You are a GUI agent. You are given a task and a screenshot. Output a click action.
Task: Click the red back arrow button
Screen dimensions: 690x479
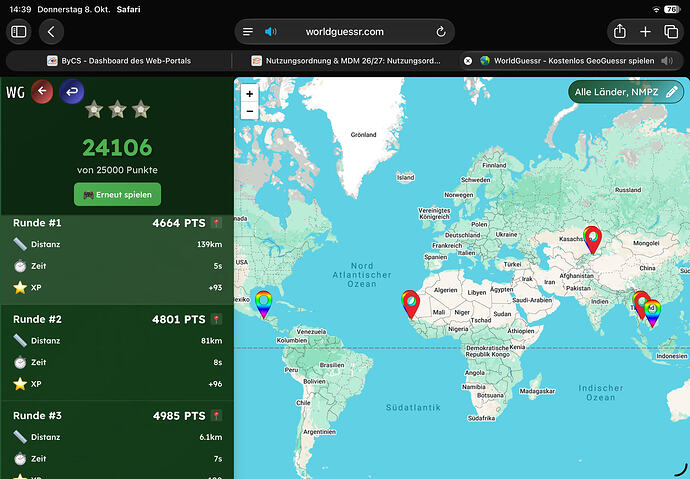coord(42,91)
